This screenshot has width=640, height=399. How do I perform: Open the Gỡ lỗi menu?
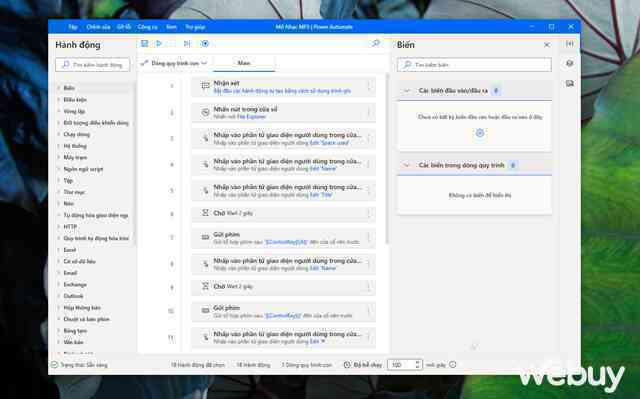[x=124, y=27]
